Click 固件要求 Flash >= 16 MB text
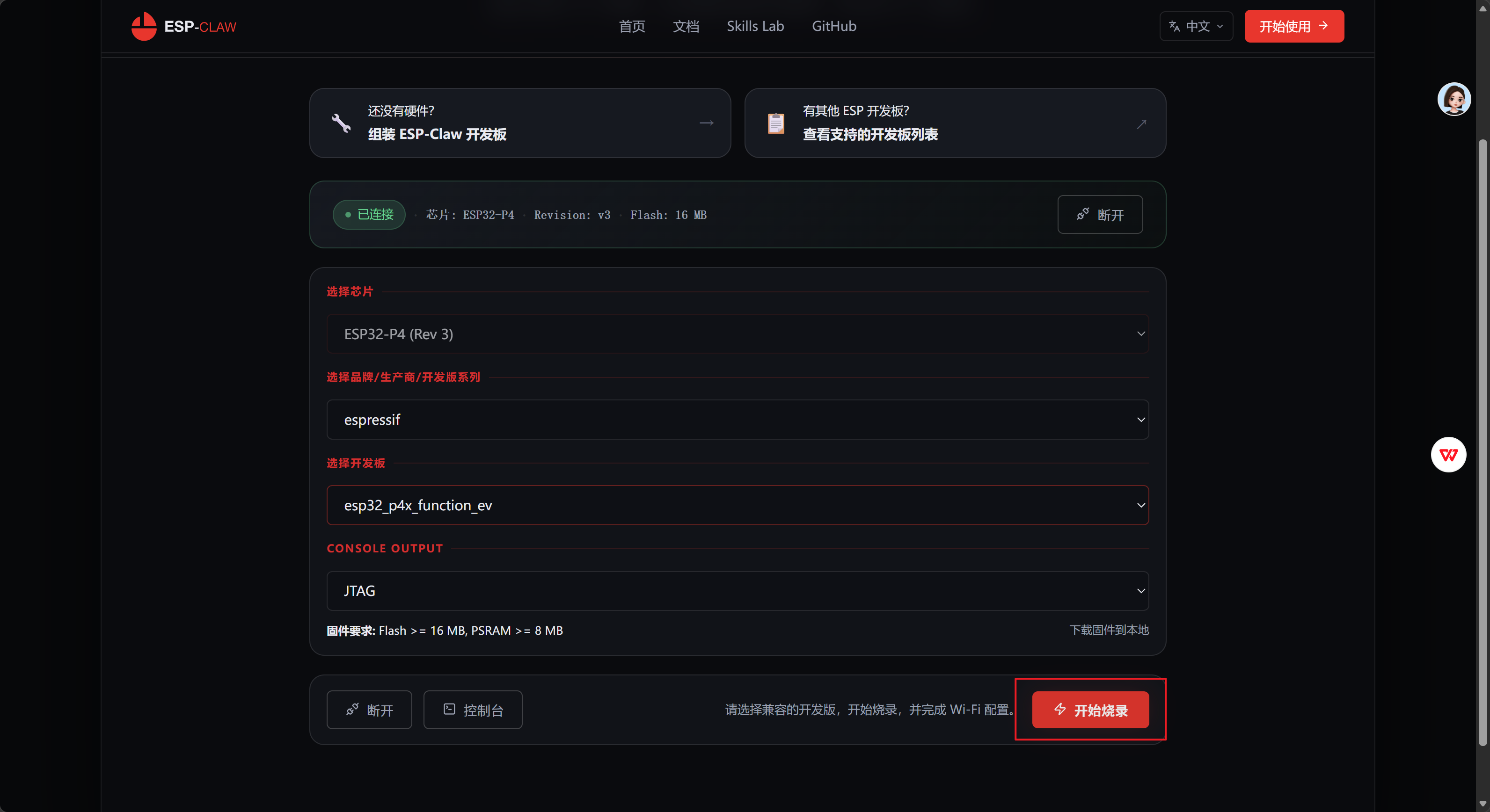The image size is (1490, 812). click(444, 631)
